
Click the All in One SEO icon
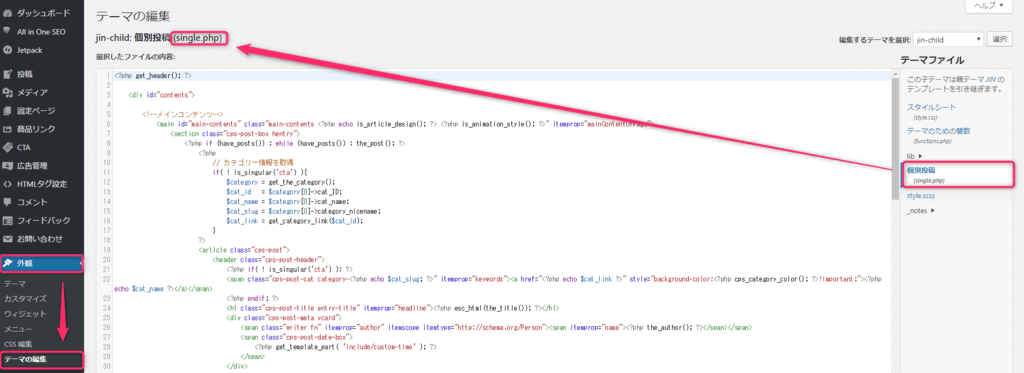point(7,31)
